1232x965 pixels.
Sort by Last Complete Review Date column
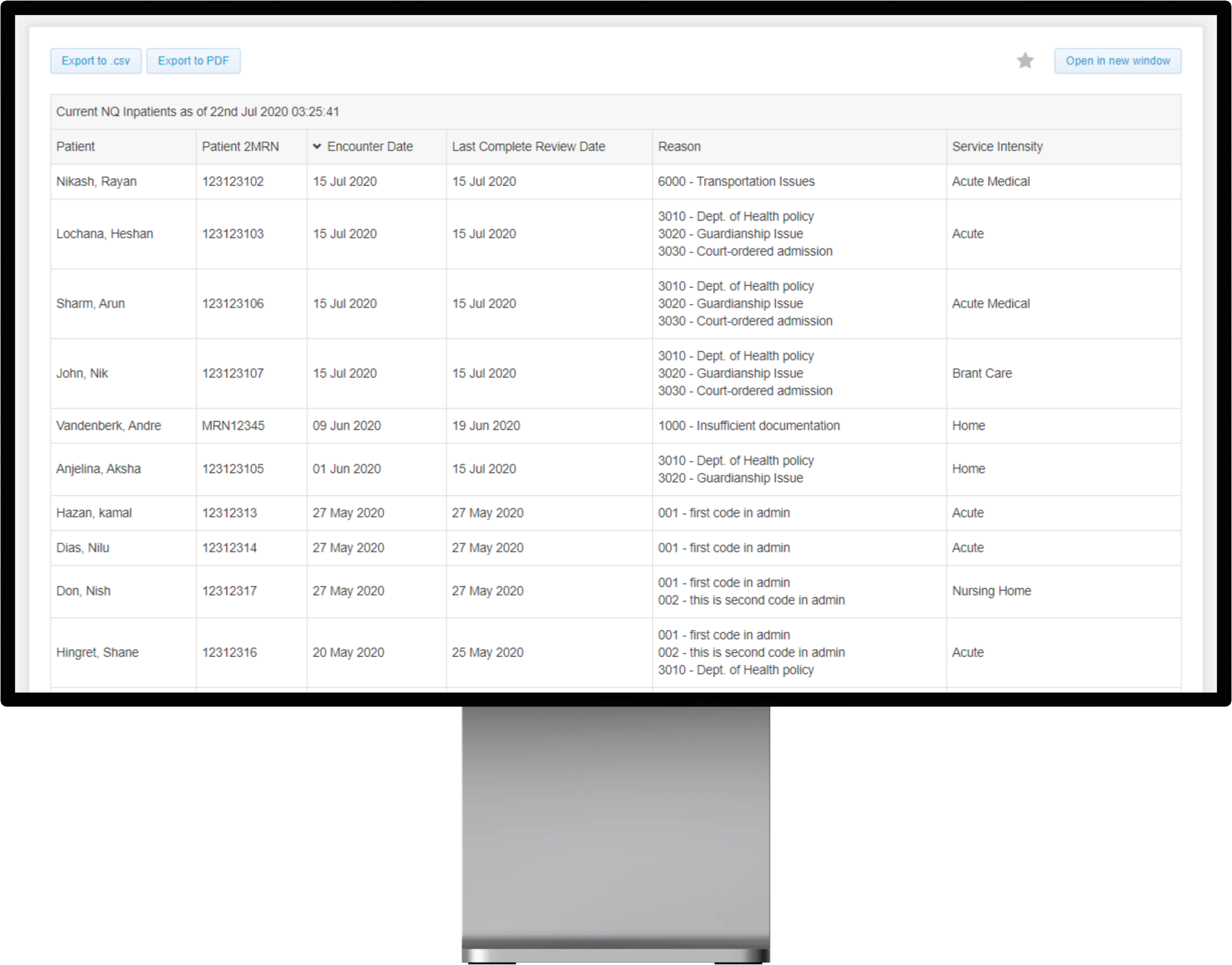point(528,146)
